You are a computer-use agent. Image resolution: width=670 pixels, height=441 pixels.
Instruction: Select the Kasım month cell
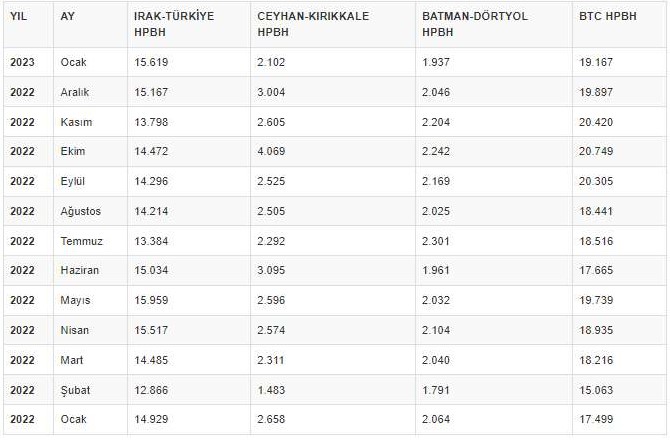(x=76, y=122)
